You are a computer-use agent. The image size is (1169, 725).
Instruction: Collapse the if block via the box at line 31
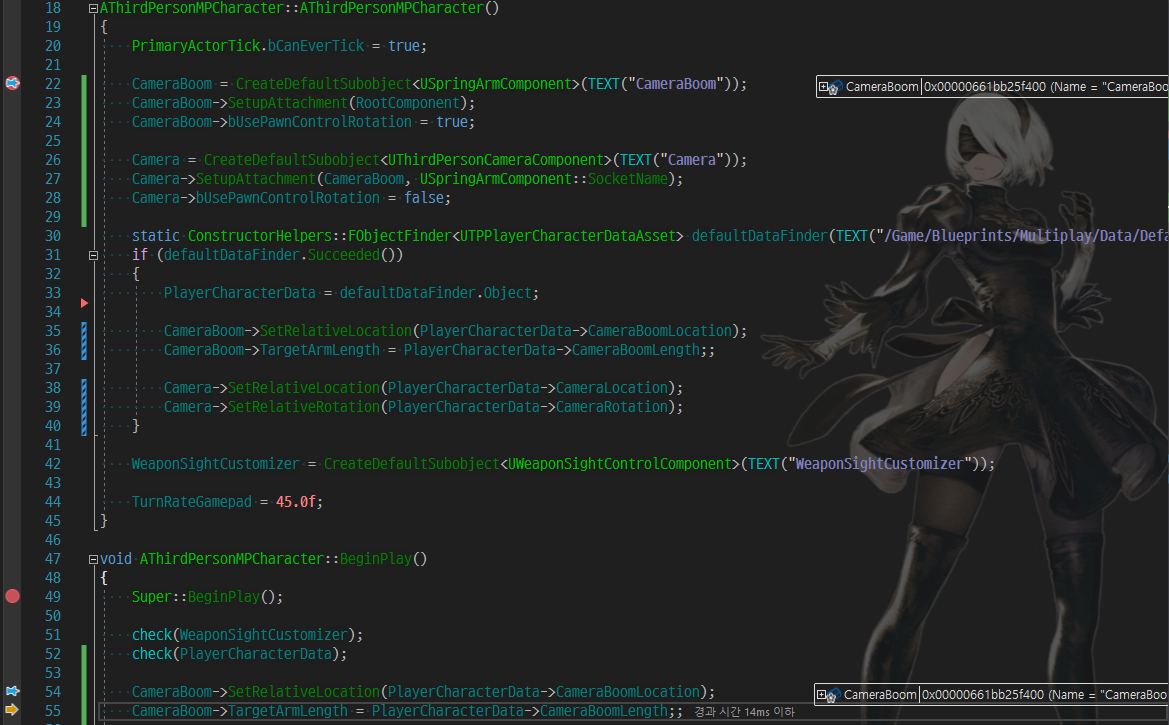pos(92,254)
